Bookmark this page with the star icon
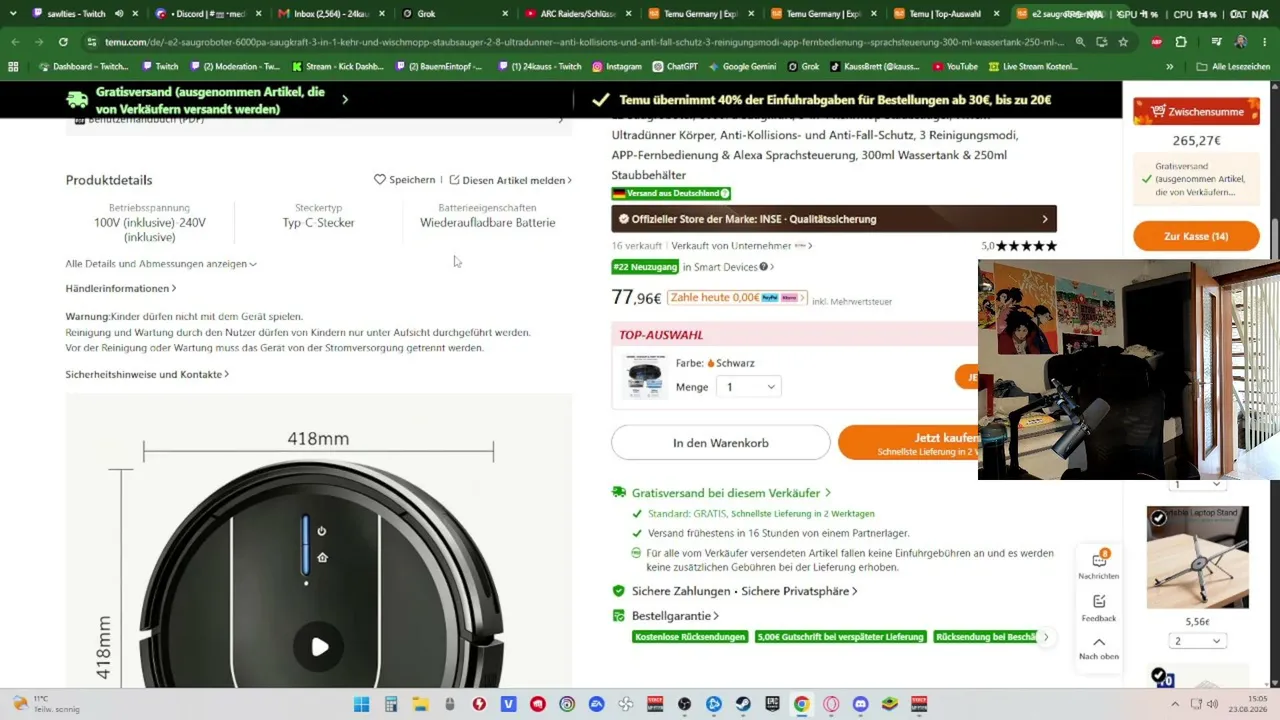This screenshot has height=720, width=1280. (1124, 42)
